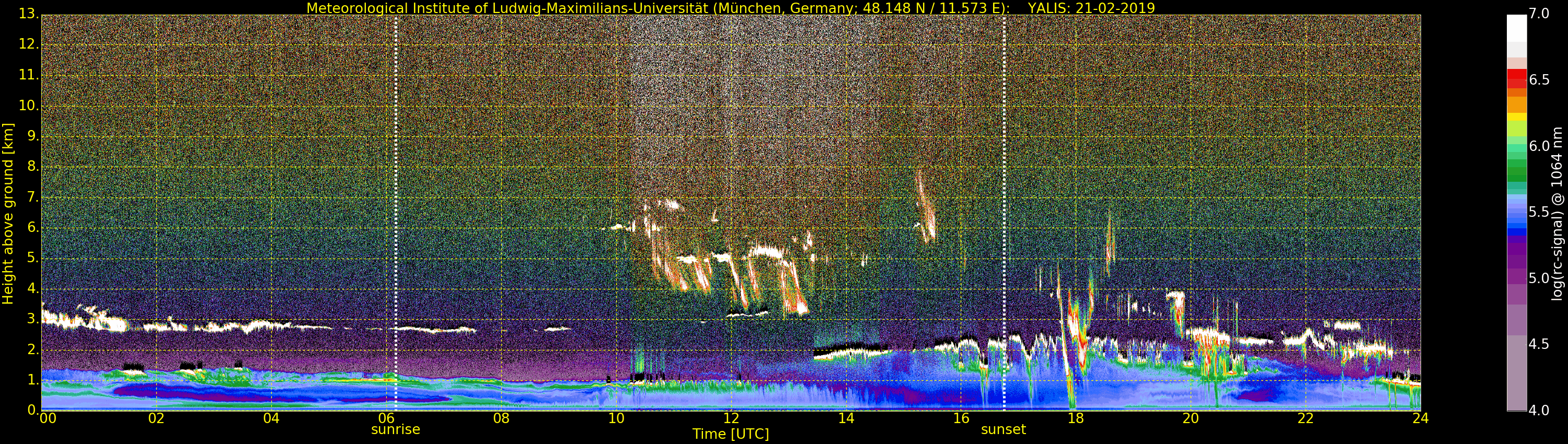1568x444 pixels.
Task: Click the white dotted sunrise marker line
Action: (396, 213)
